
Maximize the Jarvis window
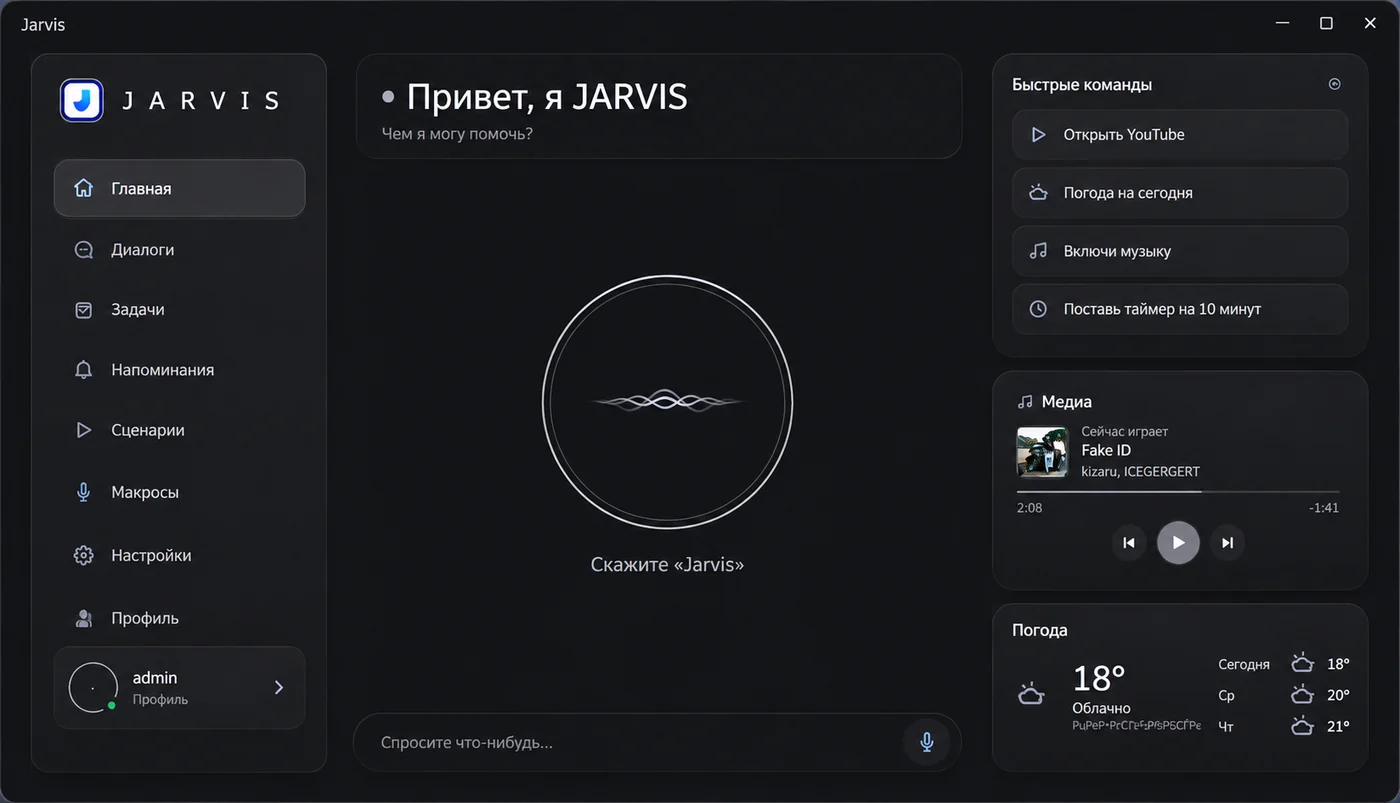pyautogui.click(x=1326, y=23)
